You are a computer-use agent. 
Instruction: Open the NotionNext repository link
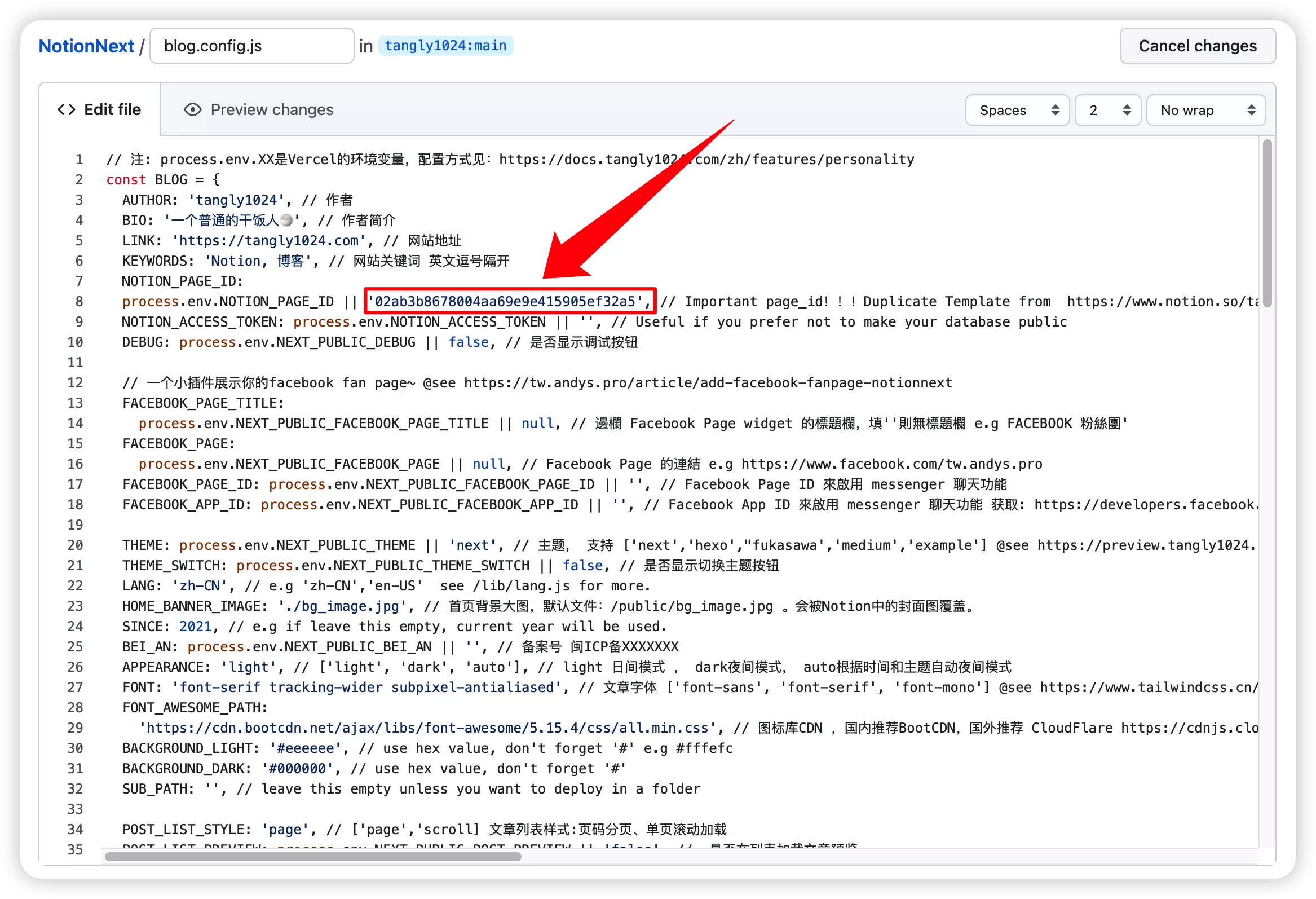86,46
